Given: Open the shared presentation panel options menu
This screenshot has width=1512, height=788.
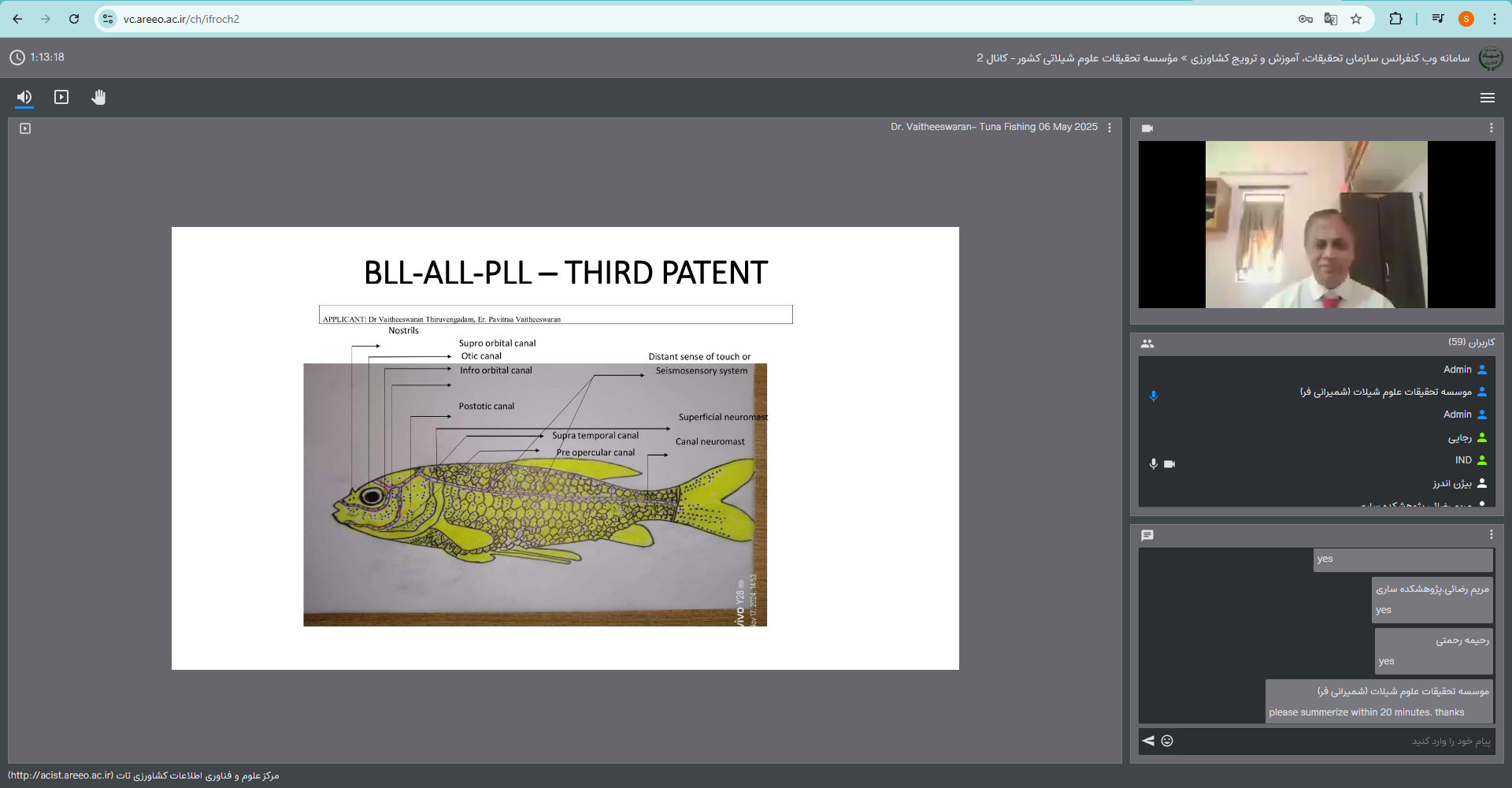Looking at the screenshot, I should (x=1110, y=128).
